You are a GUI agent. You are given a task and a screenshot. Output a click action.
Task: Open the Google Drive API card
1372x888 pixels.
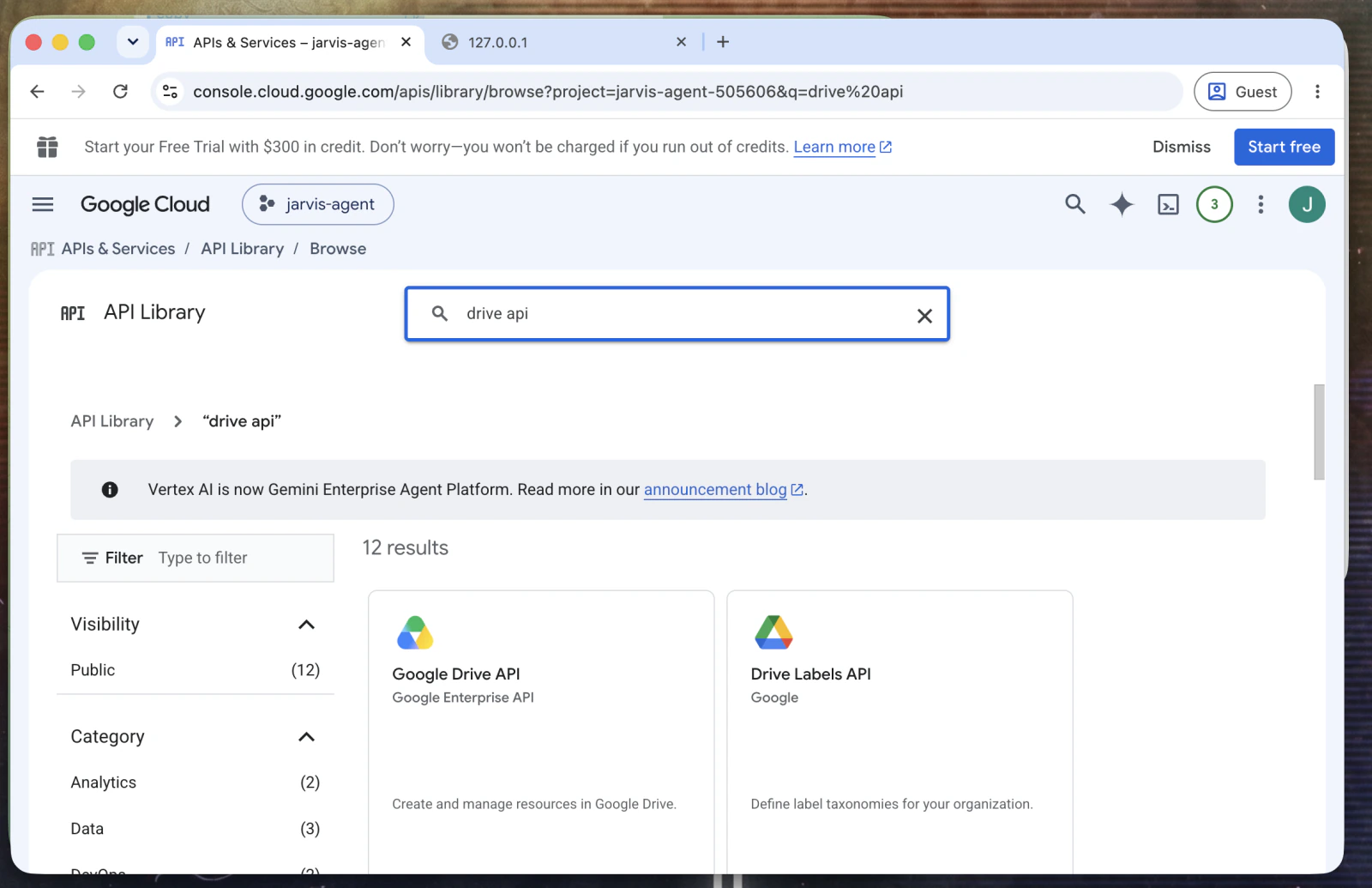[541, 731]
